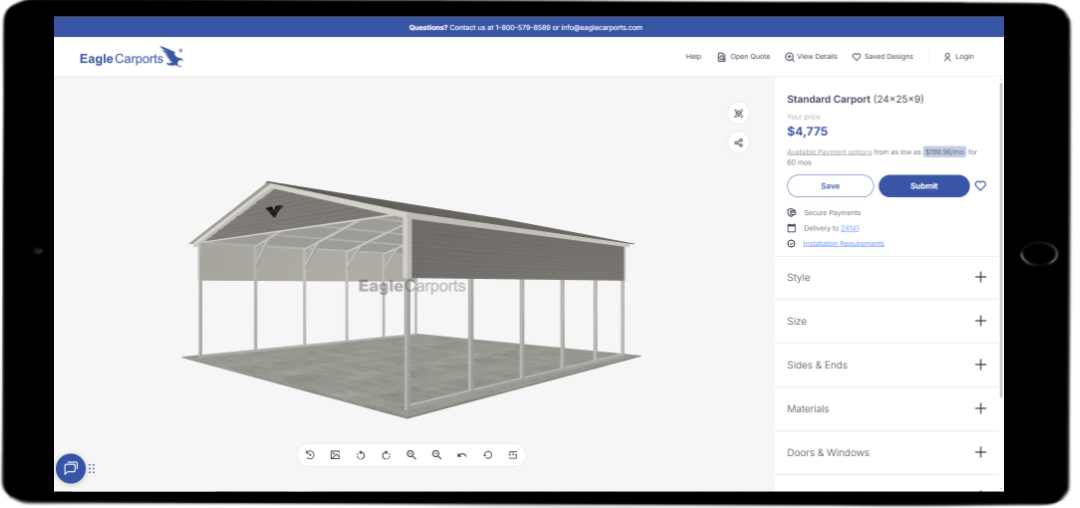Zoom out with the minus magnifier icon
Screen dimensions: 1080x508
[x=436, y=455]
